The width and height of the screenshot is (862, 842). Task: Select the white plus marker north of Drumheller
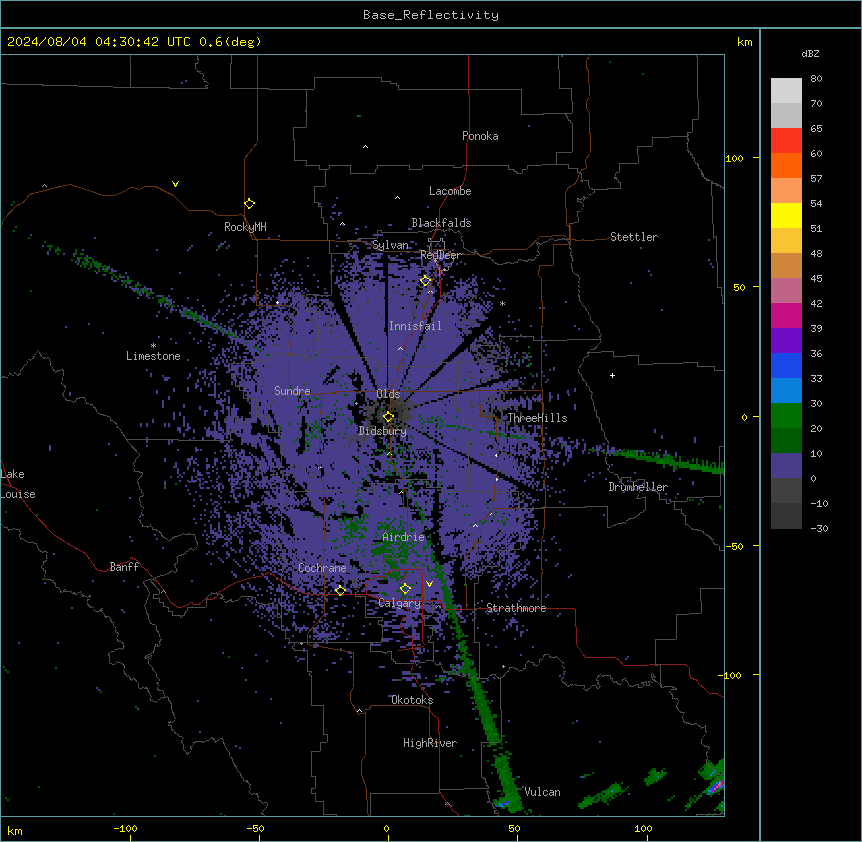tap(612, 375)
